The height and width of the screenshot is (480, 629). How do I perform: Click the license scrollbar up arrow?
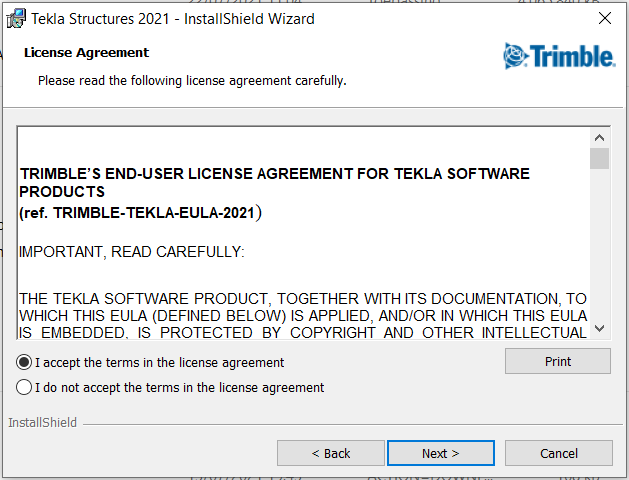[x=599, y=138]
